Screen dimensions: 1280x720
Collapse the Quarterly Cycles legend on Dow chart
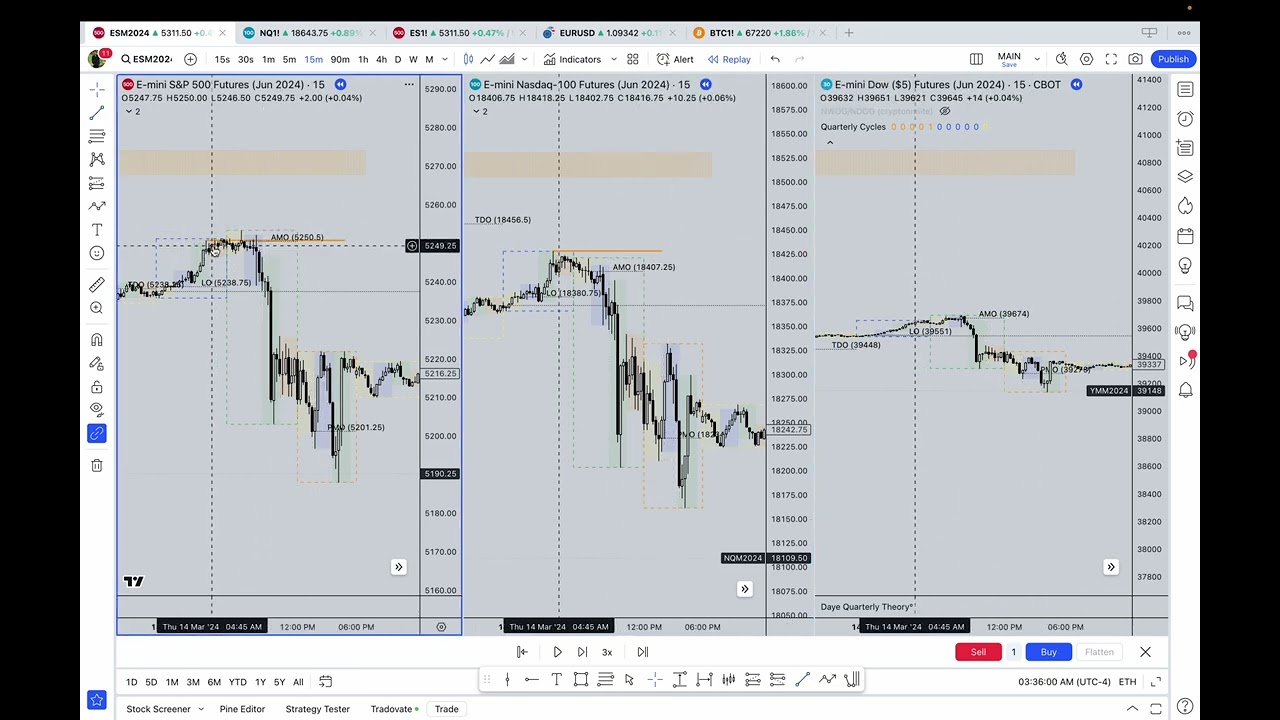click(829, 142)
